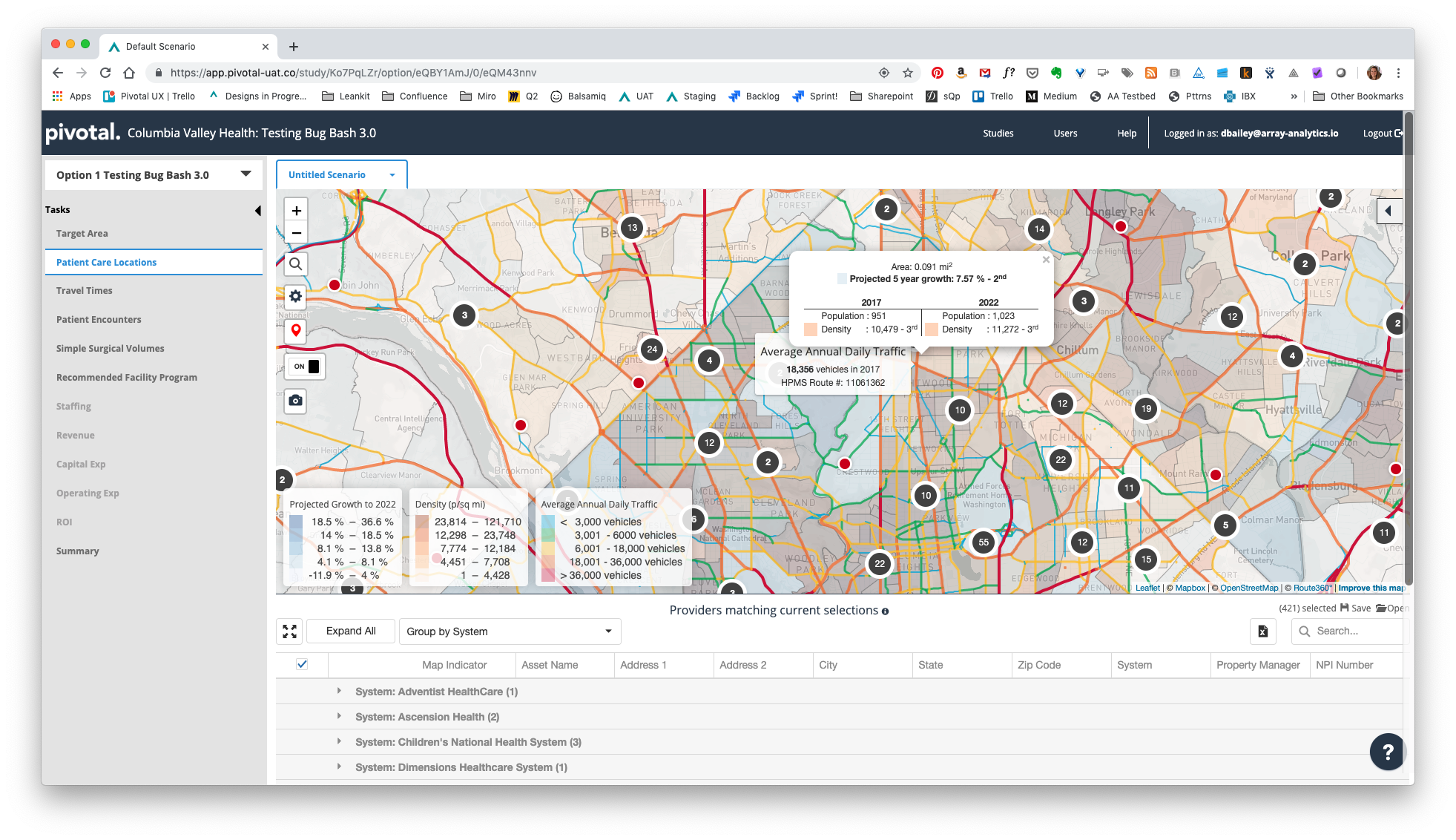Open Summary task
This screenshot has height=840, width=1456.
pos(78,551)
